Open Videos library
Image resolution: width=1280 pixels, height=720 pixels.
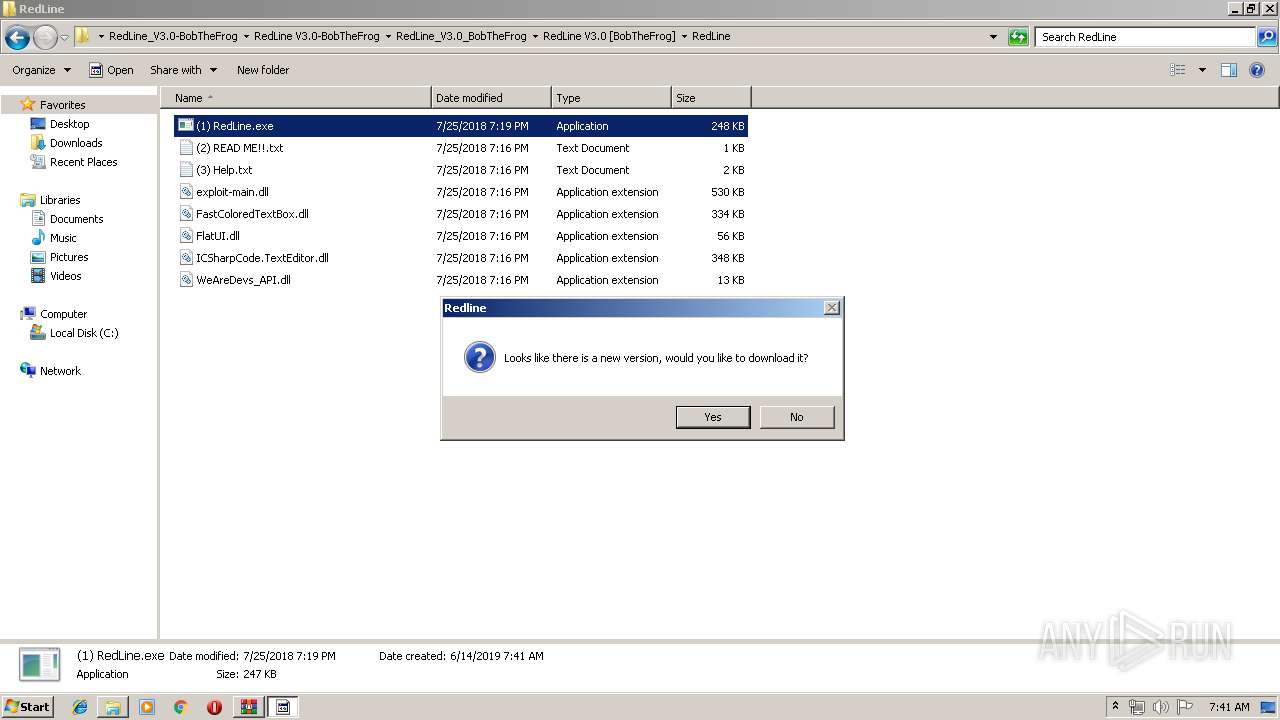pyautogui.click(x=65, y=276)
